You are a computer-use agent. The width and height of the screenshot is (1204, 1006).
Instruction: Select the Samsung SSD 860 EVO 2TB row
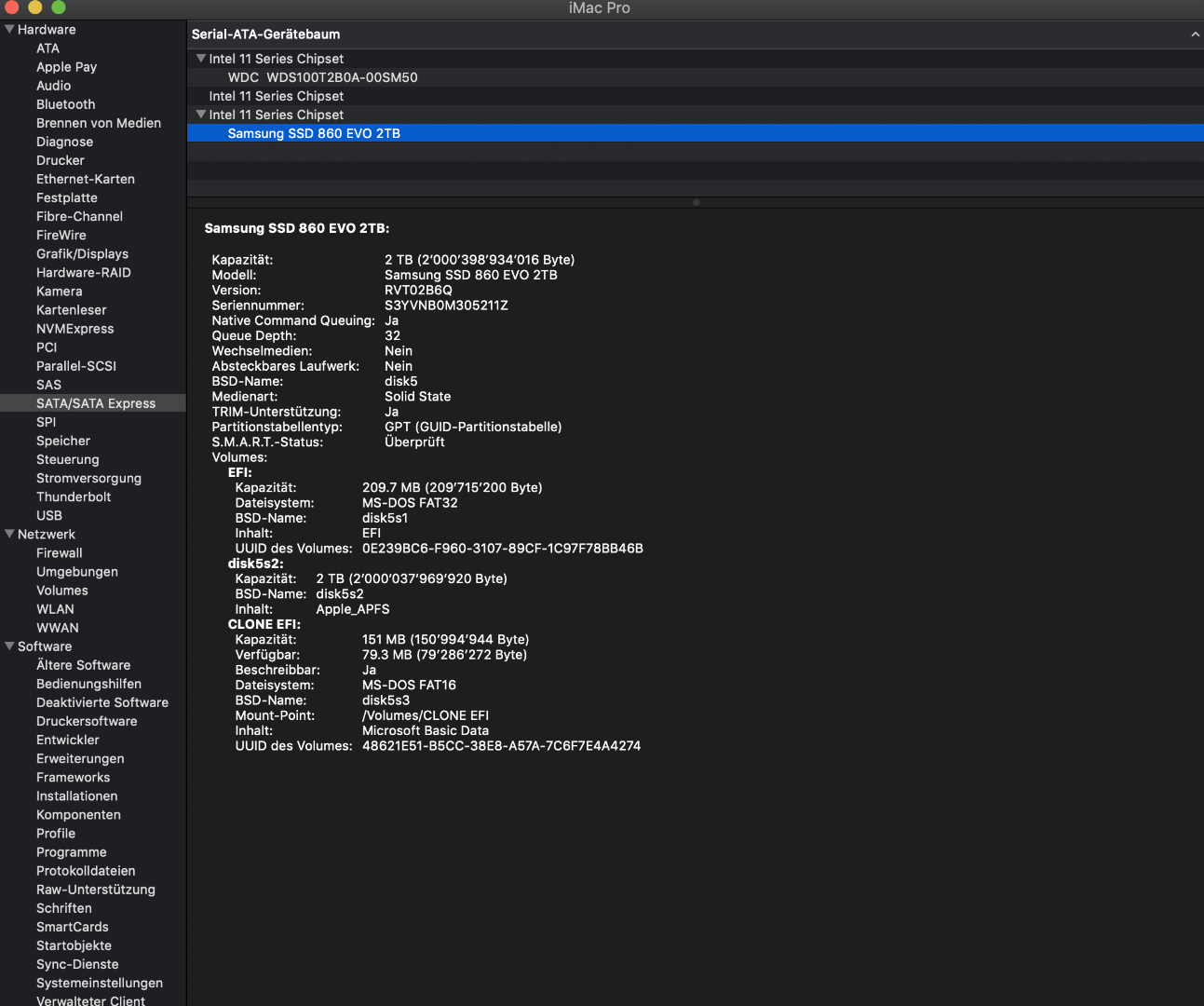(x=314, y=133)
